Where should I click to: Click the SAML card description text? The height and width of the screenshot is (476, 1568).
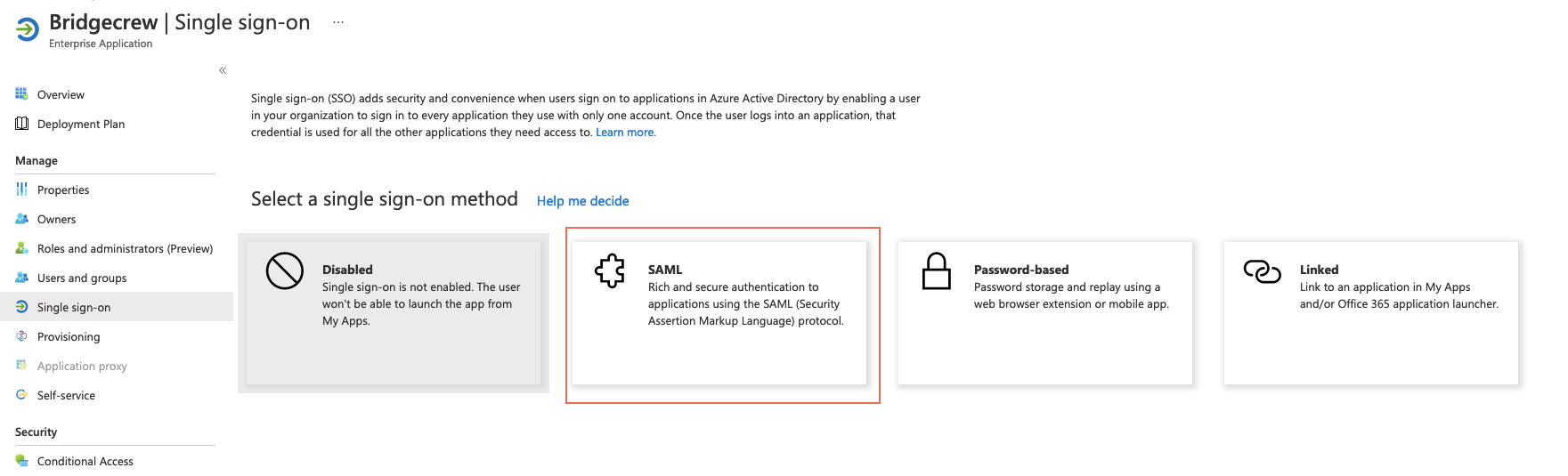[x=746, y=304]
